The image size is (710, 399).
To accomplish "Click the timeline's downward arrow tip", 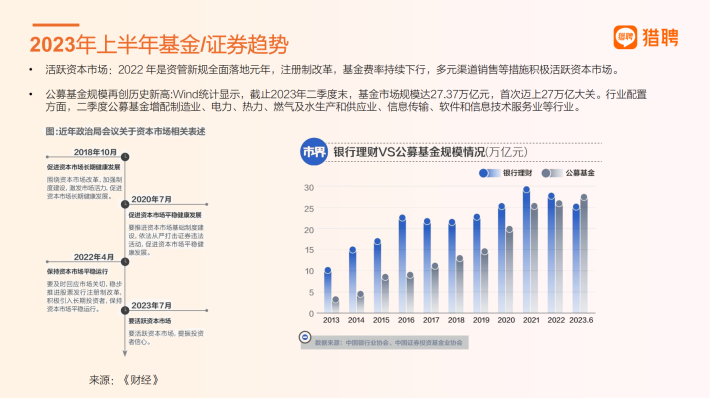I will click(125, 354).
